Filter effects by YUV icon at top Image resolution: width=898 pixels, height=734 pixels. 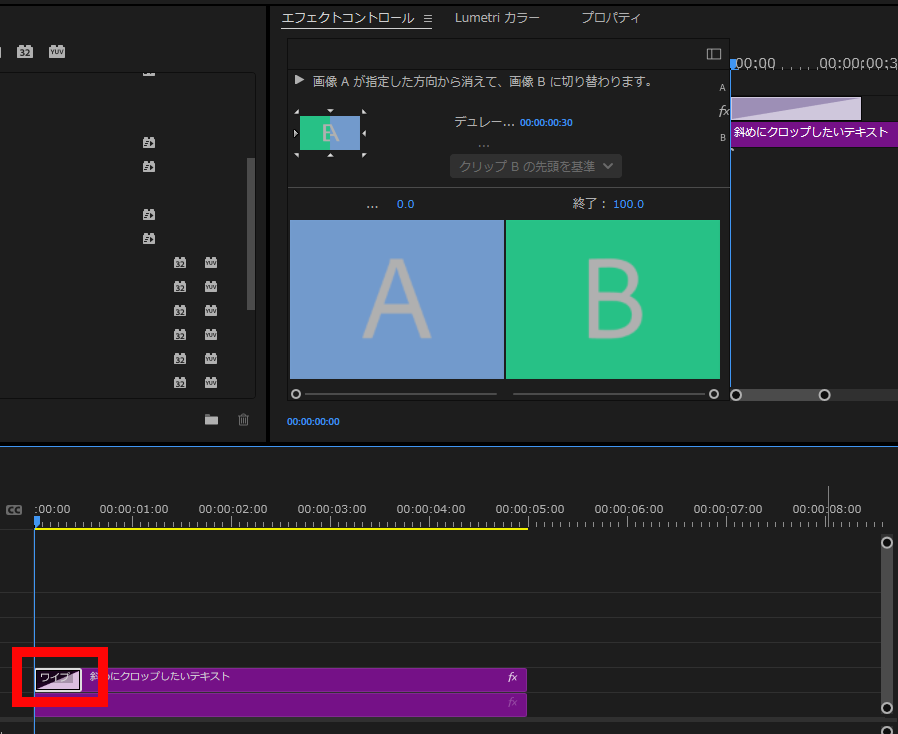click(x=57, y=52)
